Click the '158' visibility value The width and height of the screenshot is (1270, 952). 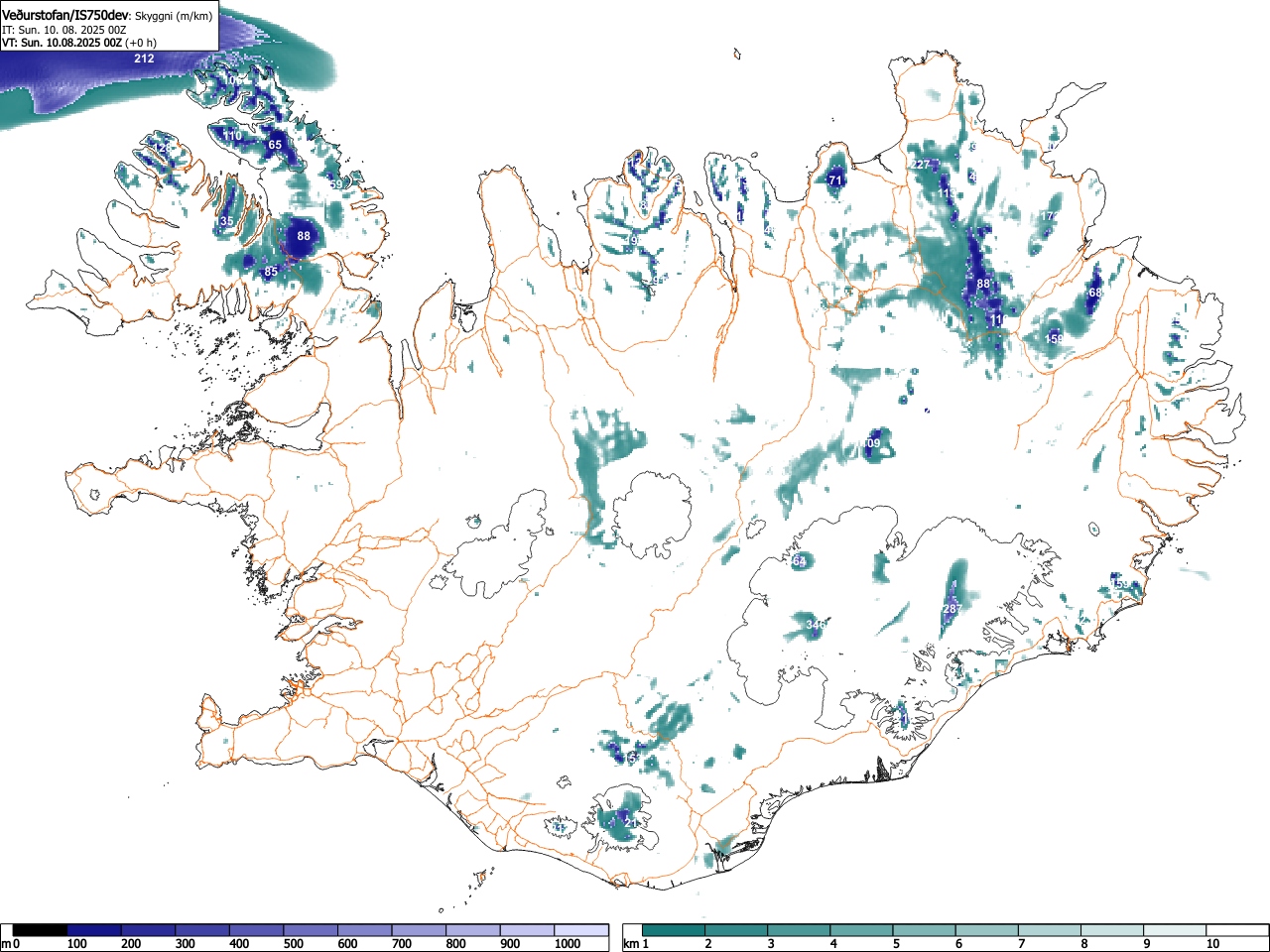point(1054,339)
